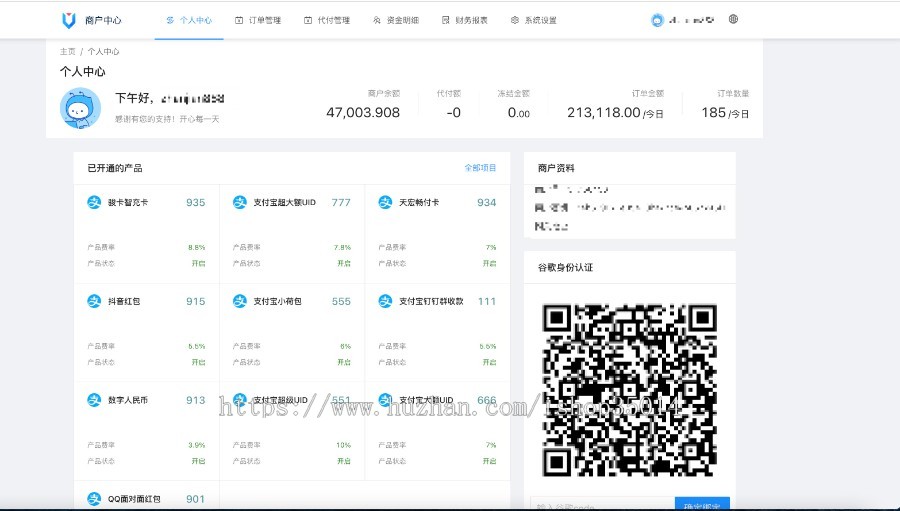The width and height of the screenshot is (900, 511).
Task: Click the blue 确定绑定 button
Action: [x=702, y=504]
